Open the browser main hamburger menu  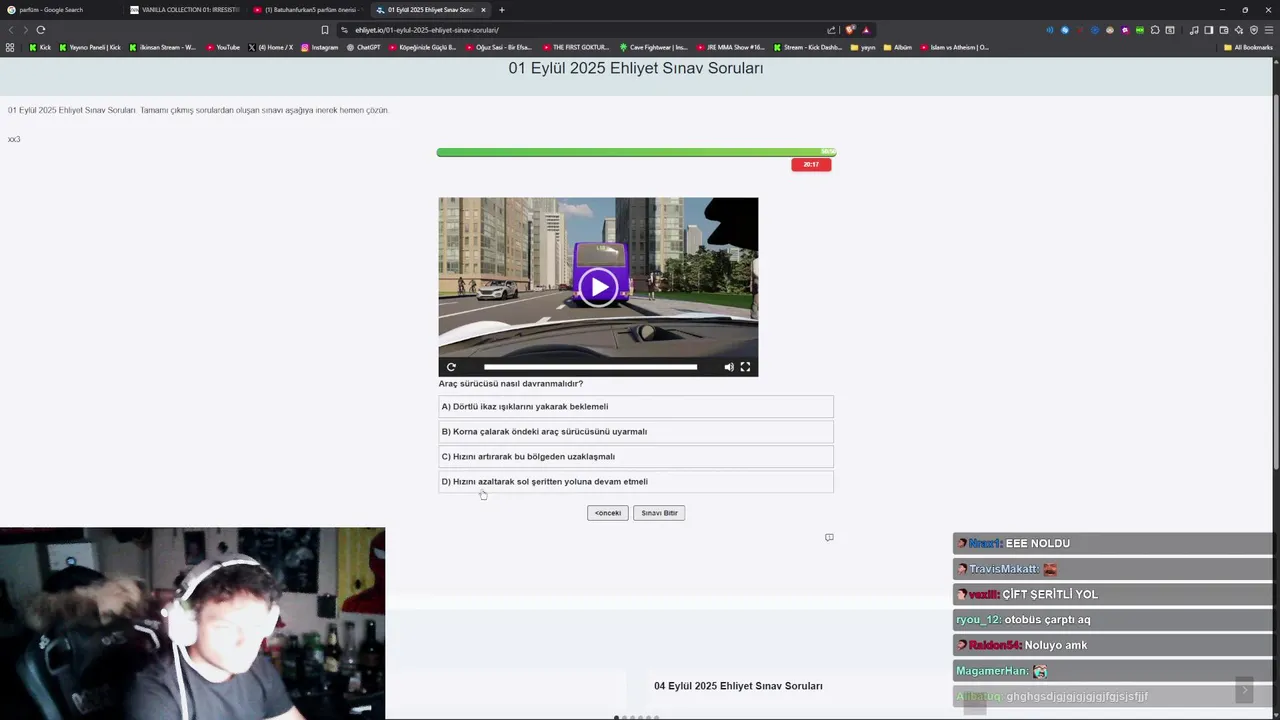[x=1269, y=30]
